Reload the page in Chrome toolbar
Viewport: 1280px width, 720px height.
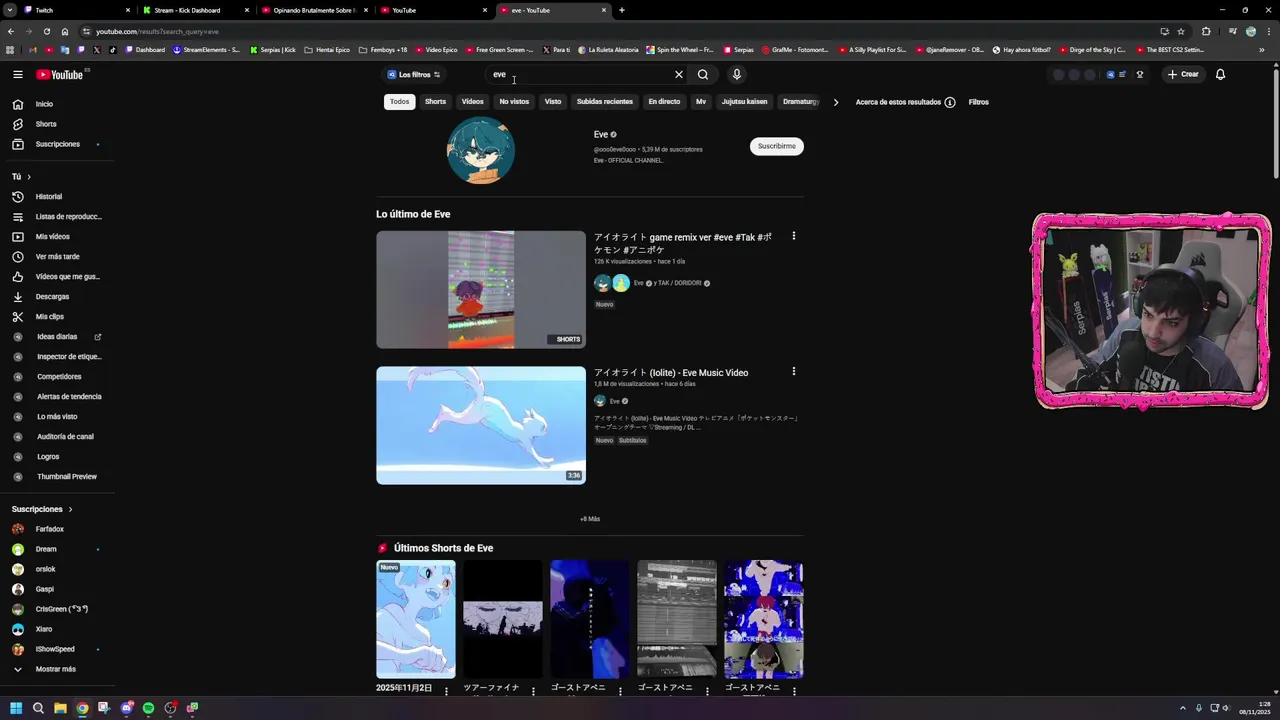click(x=47, y=31)
